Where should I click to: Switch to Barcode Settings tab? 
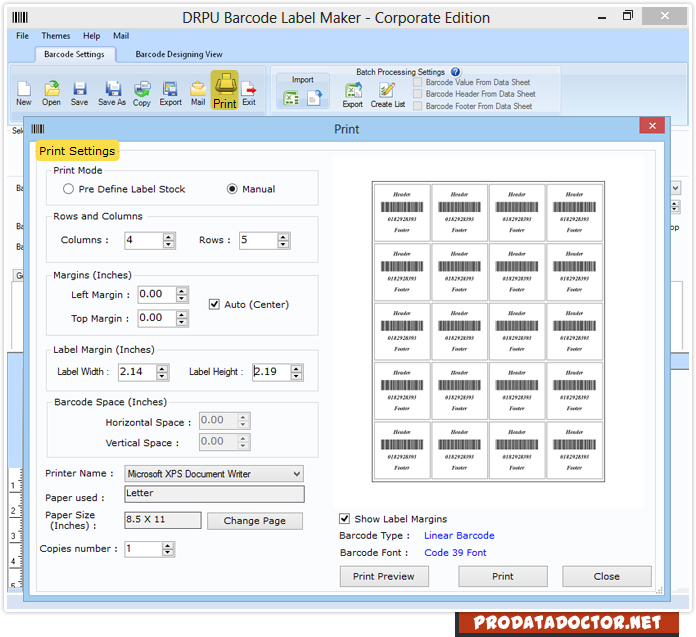point(75,55)
